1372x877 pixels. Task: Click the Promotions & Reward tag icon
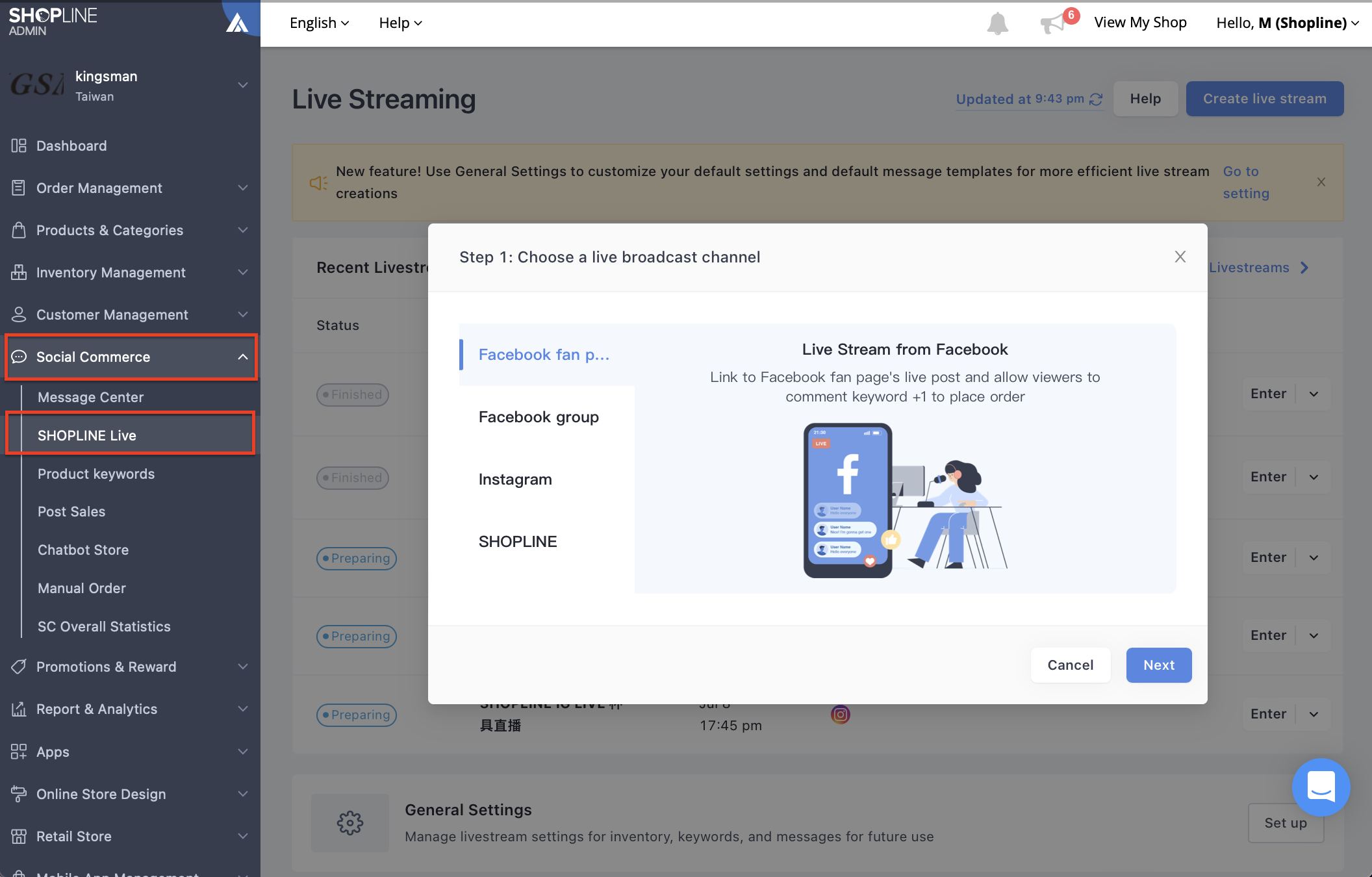pos(19,667)
